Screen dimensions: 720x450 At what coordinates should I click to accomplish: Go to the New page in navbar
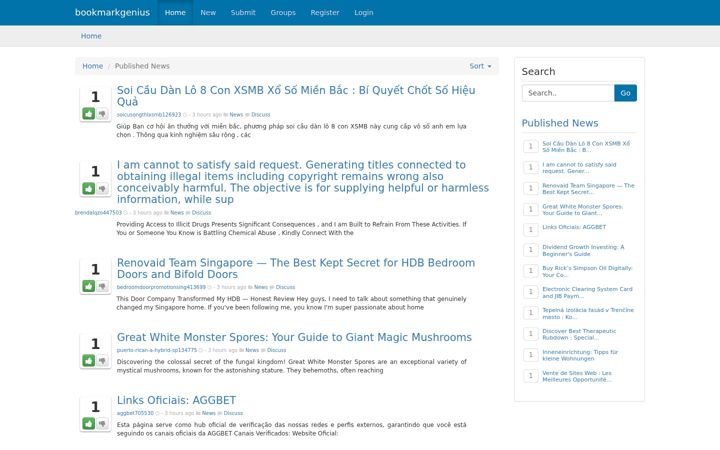point(208,12)
